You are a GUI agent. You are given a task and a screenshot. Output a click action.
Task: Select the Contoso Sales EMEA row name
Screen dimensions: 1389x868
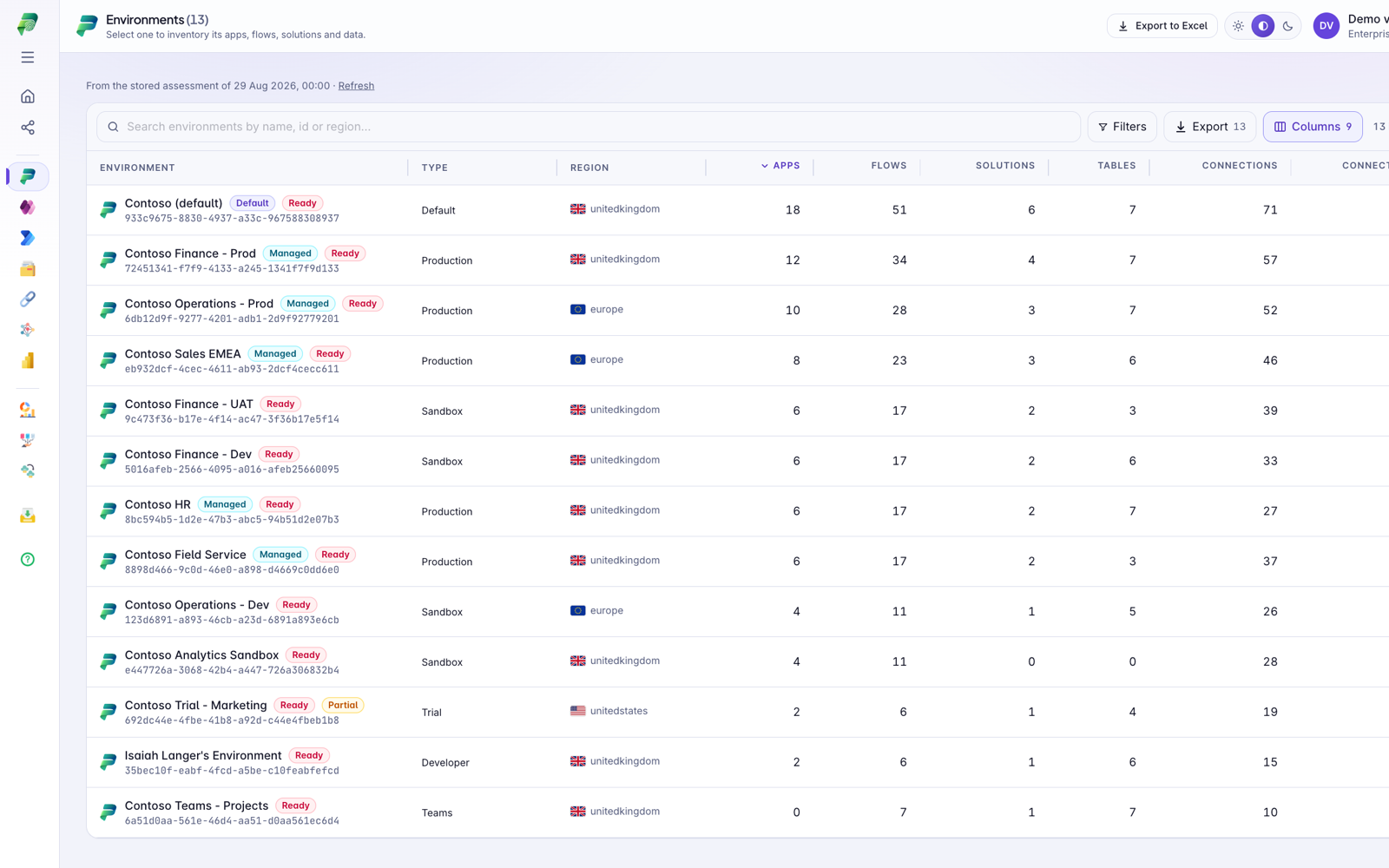point(183,354)
